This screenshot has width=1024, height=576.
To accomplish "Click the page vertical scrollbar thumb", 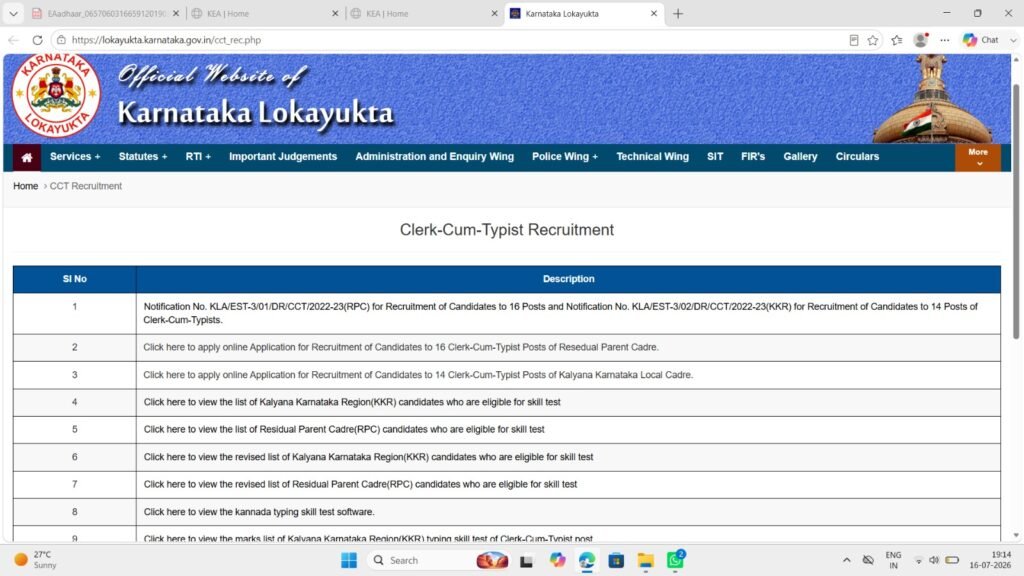I will pos(1016,211).
